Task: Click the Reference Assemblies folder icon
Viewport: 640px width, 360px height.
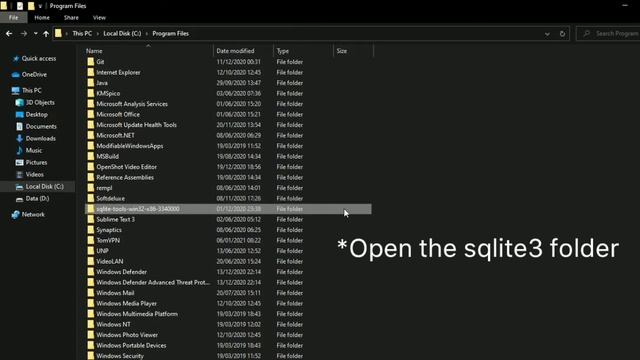Action: 91,177
